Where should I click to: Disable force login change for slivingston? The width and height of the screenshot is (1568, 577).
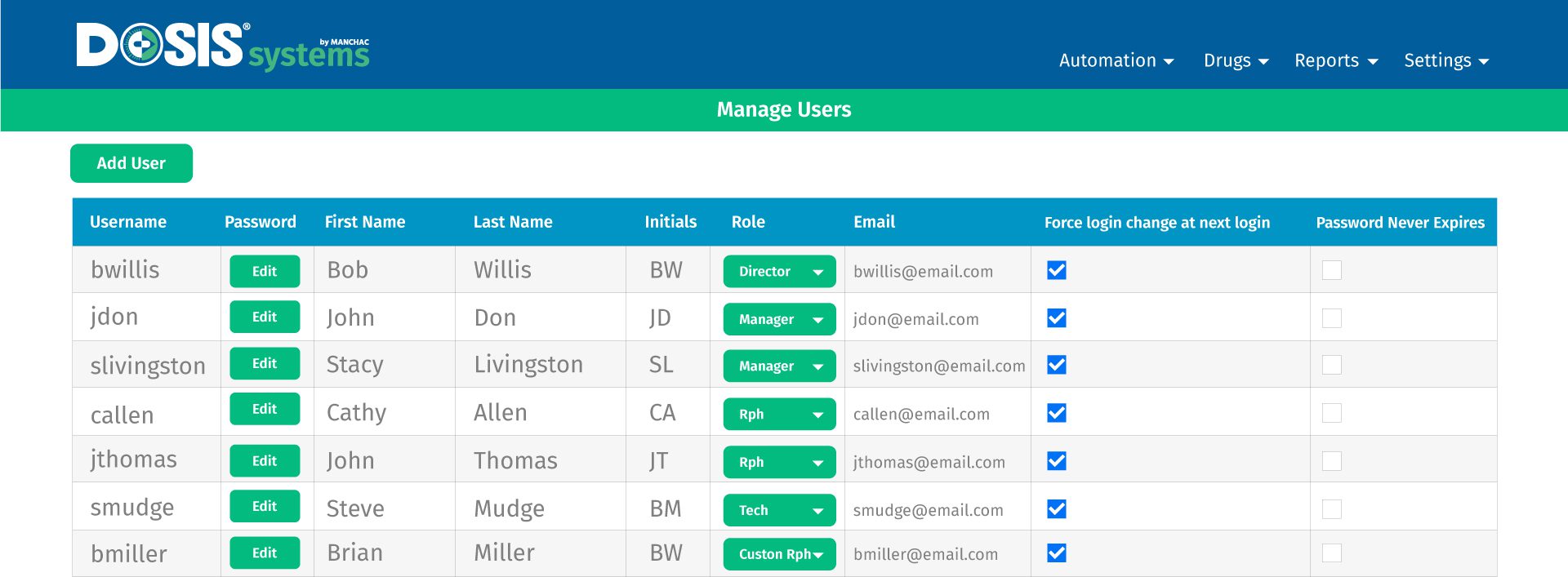click(1057, 365)
